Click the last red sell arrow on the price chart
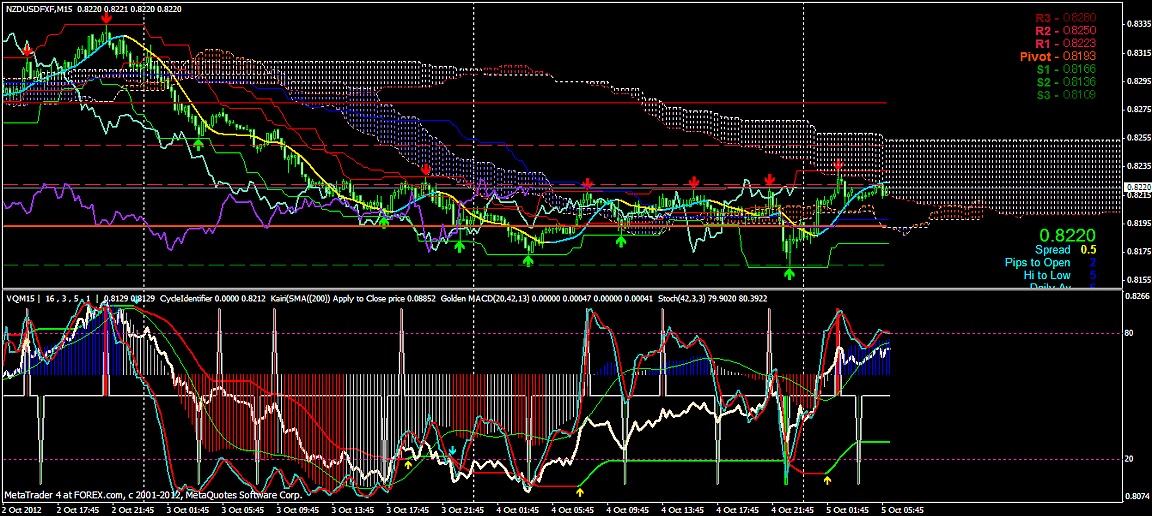The height and width of the screenshot is (516, 1152). click(839, 166)
